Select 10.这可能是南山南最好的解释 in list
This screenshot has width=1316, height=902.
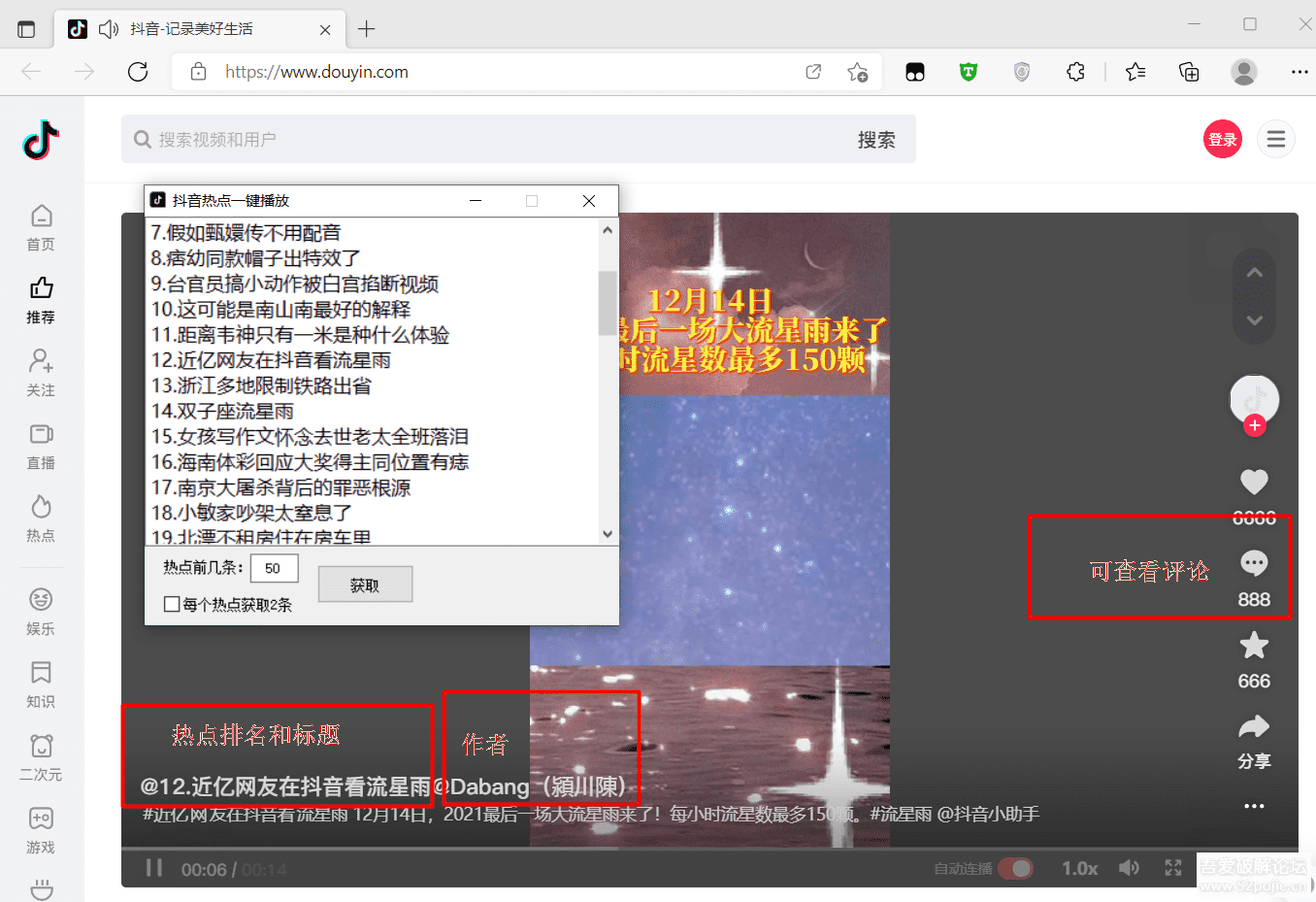click(x=280, y=310)
